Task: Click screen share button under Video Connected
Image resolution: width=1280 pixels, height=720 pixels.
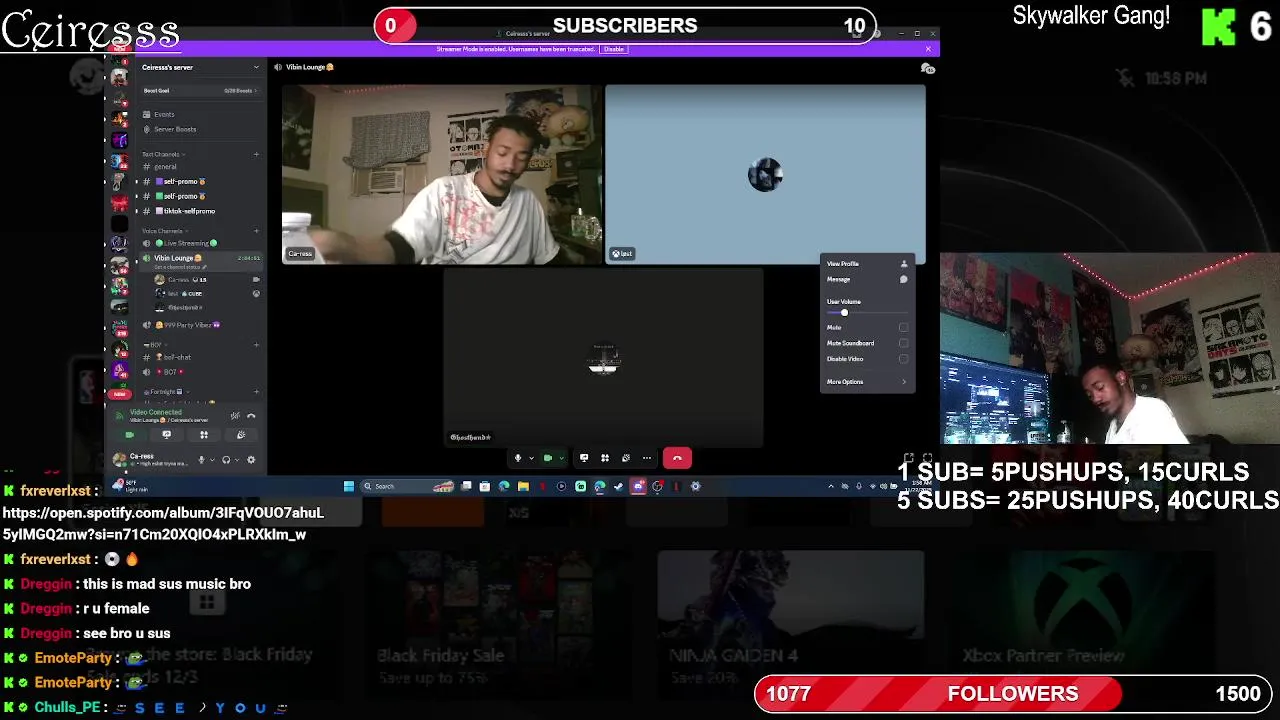Action: (166, 435)
